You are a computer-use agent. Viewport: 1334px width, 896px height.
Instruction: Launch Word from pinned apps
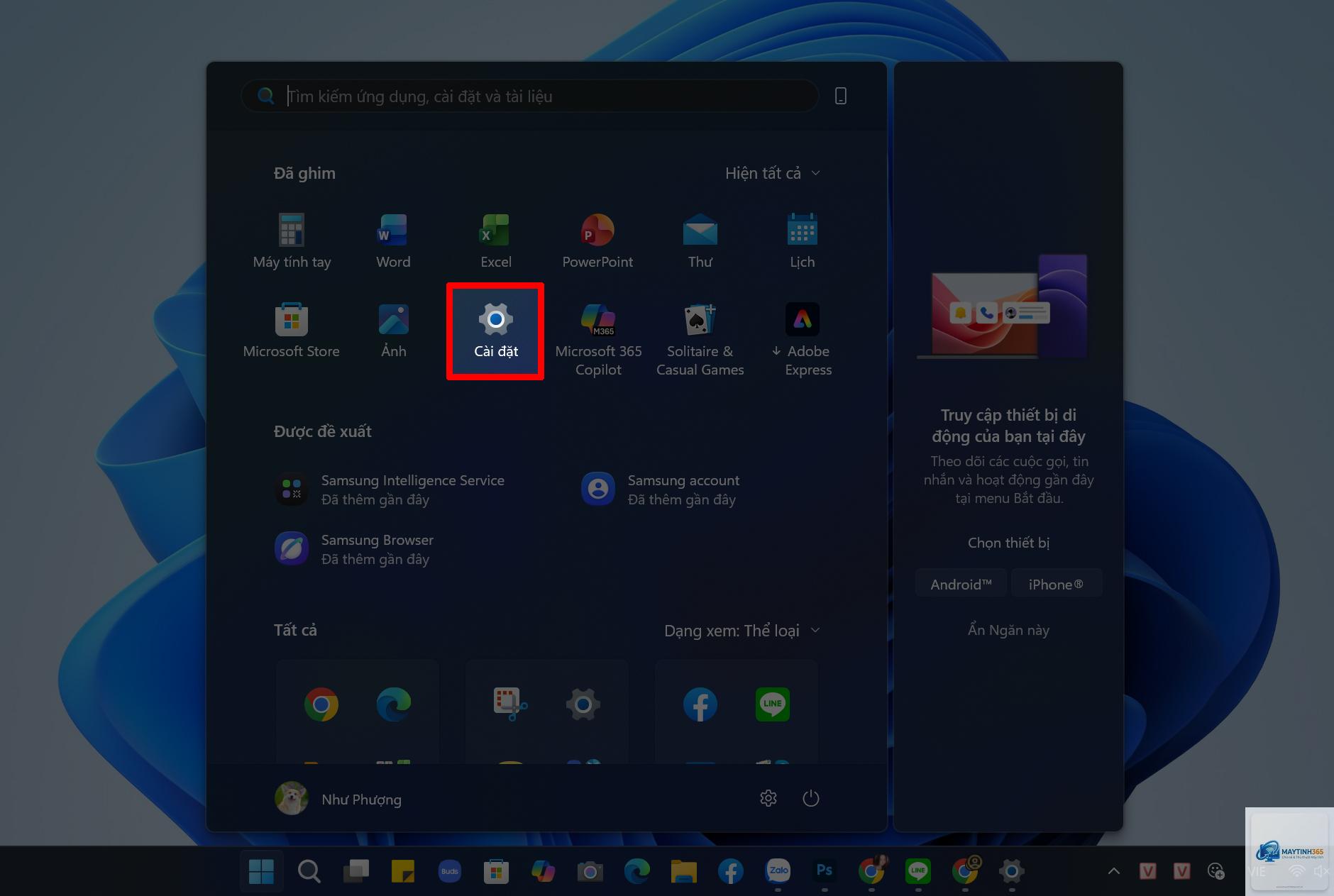(x=393, y=241)
